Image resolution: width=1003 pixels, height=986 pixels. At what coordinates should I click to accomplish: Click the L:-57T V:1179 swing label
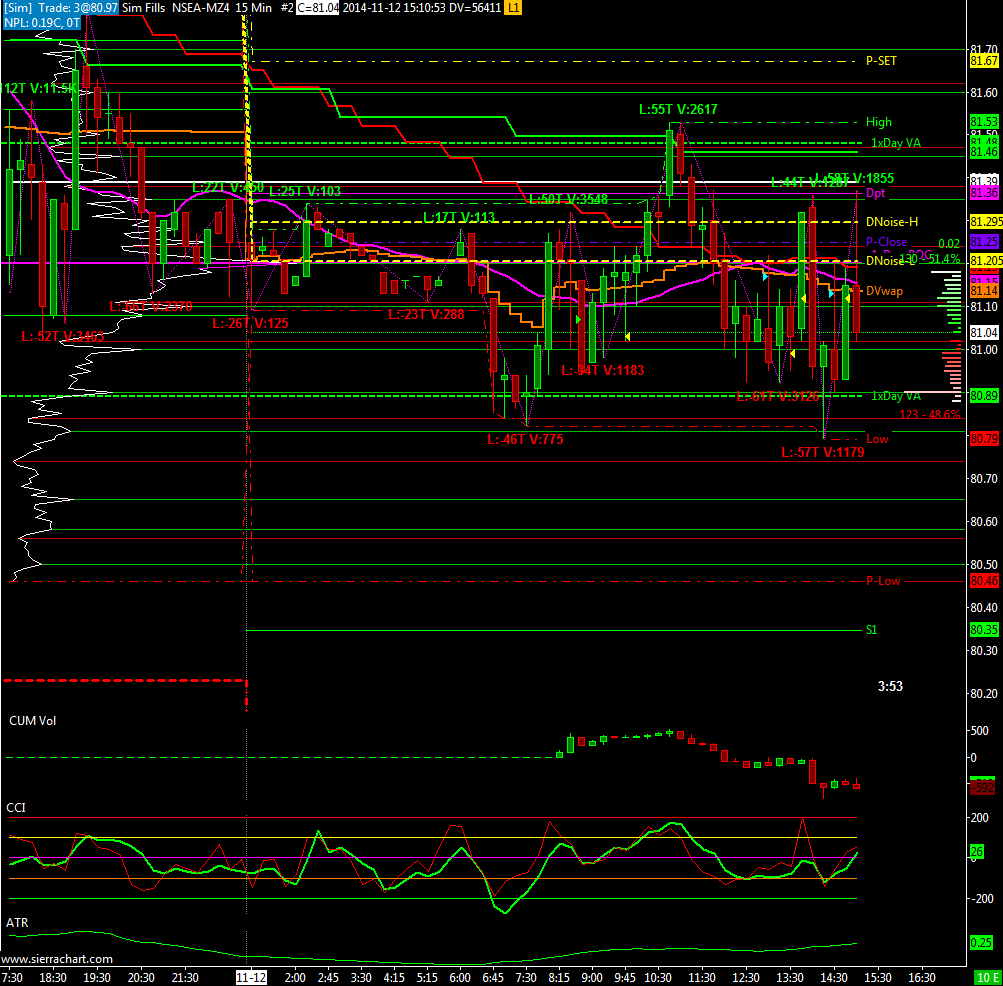[823, 452]
